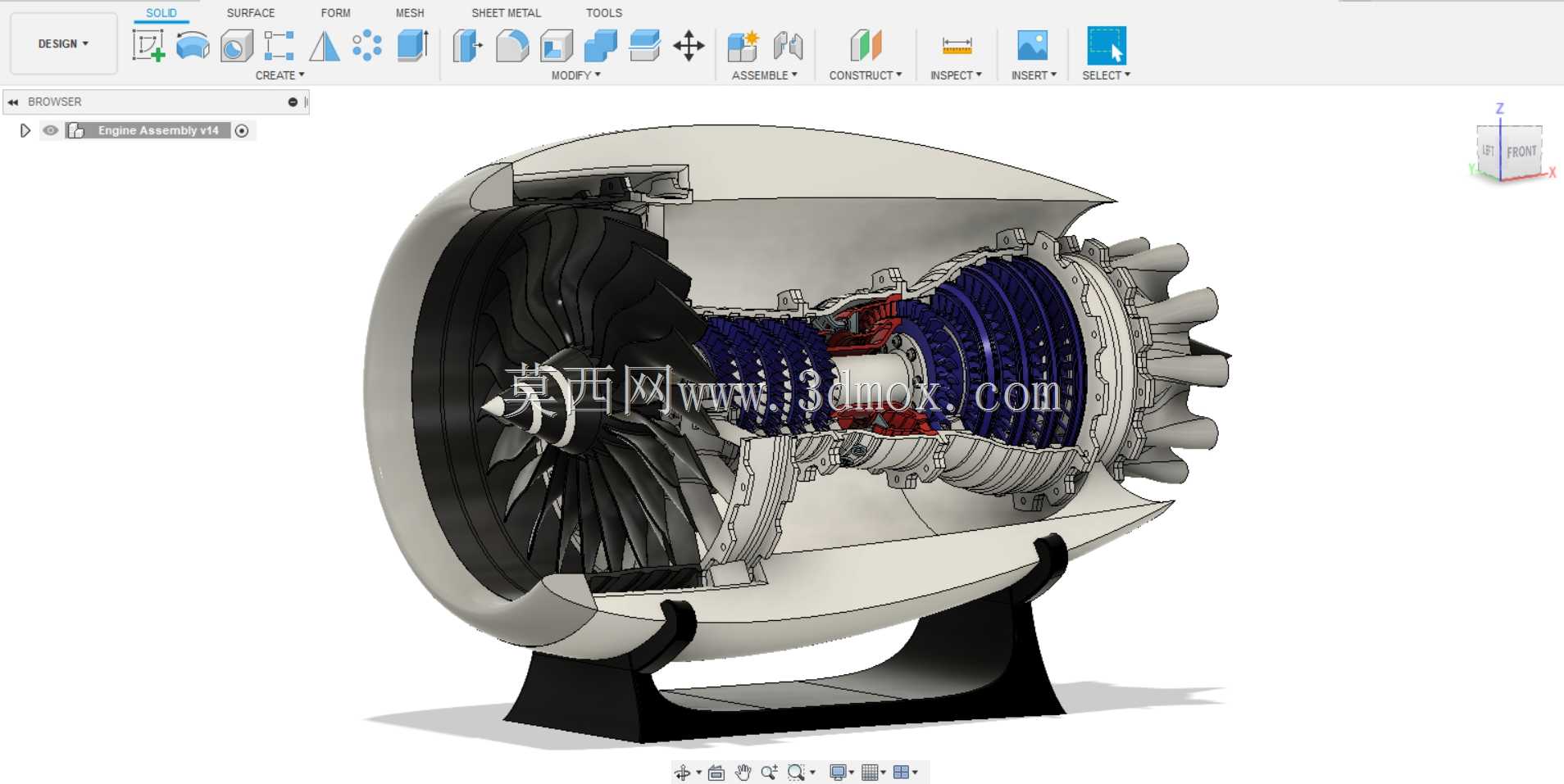1564x784 pixels.
Task: Switch to the SOLID tab
Action: coord(161,13)
